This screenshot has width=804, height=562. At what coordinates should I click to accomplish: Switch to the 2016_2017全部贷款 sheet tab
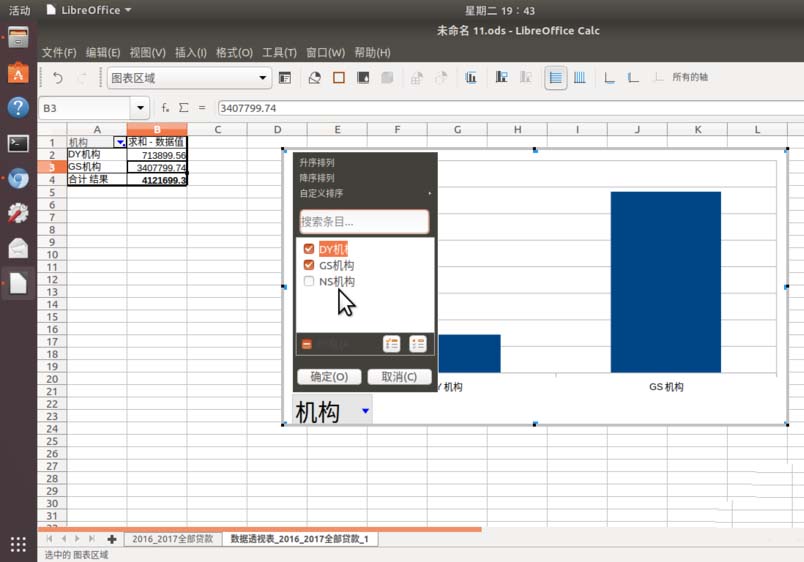point(172,539)
